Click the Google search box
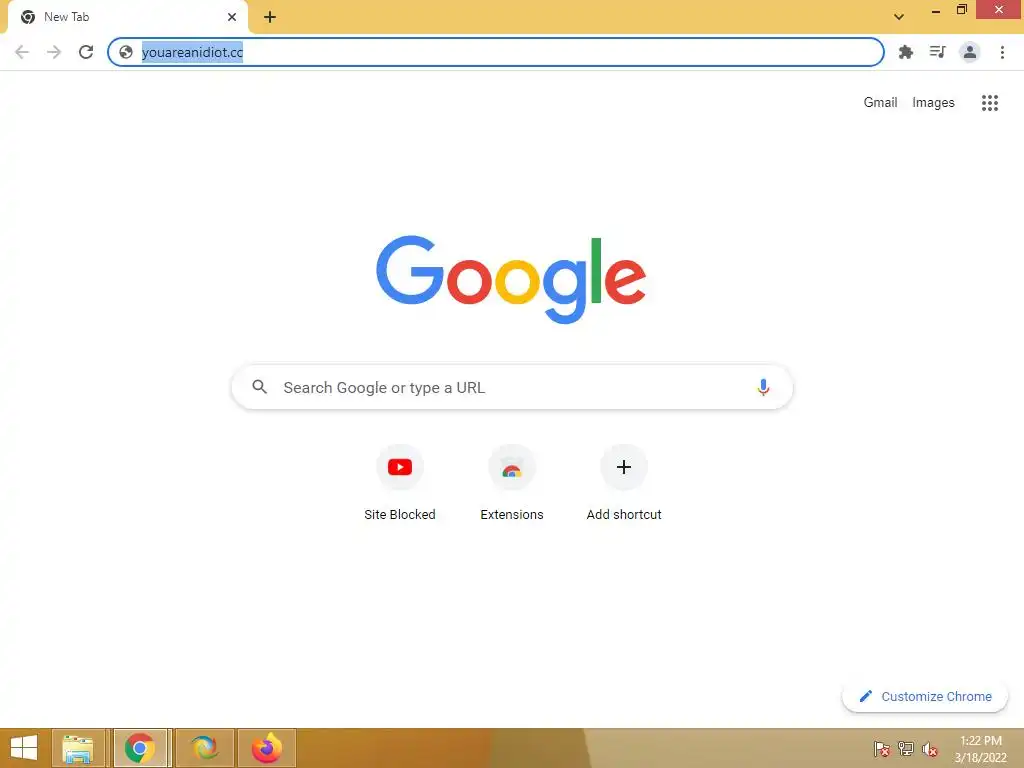This screenshot has height=768, width=1024. pyautogui.click(x=512, y=387)
